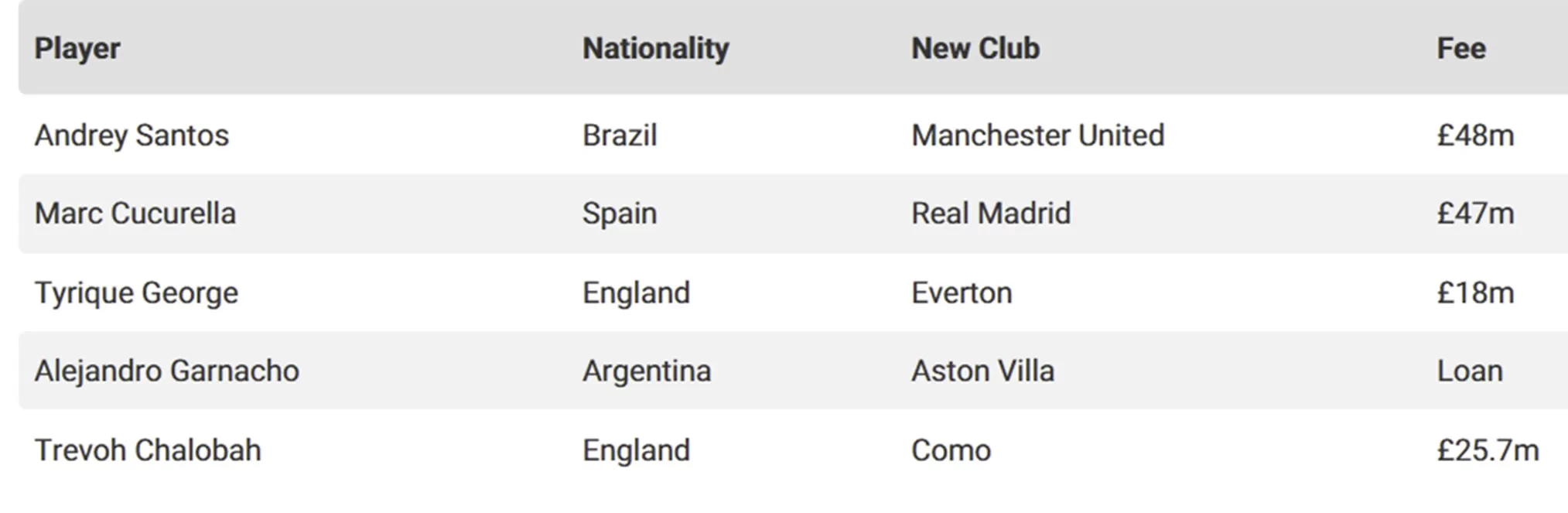The width and height of the screenshot is (1568, 513).
Task: Click the Manchester United club cell
Action: tap(1037, 135)
